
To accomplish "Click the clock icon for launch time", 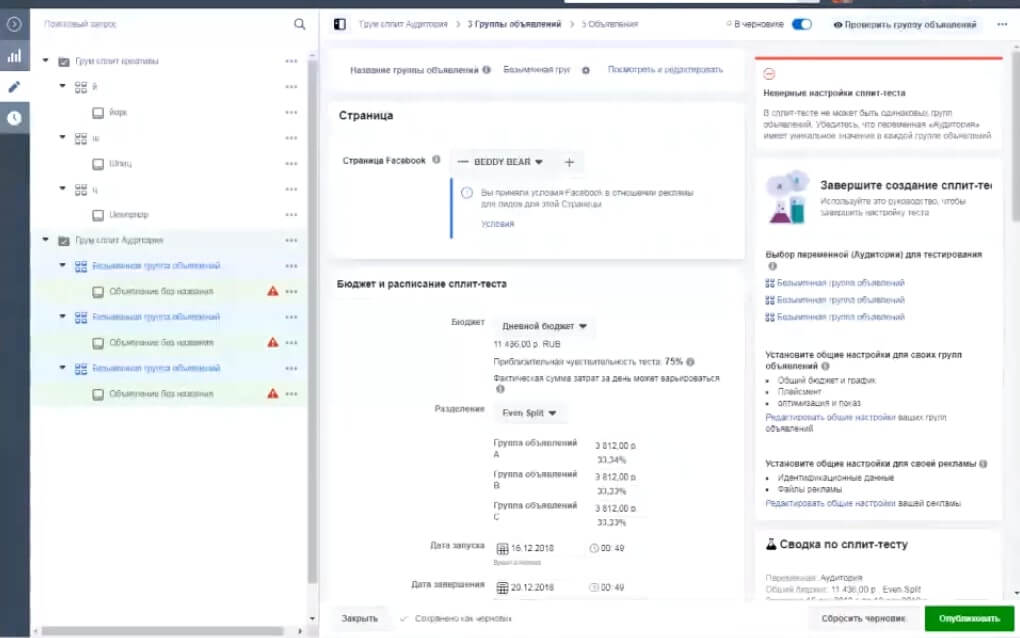I will pyautogui.click(x=593, y=548).
